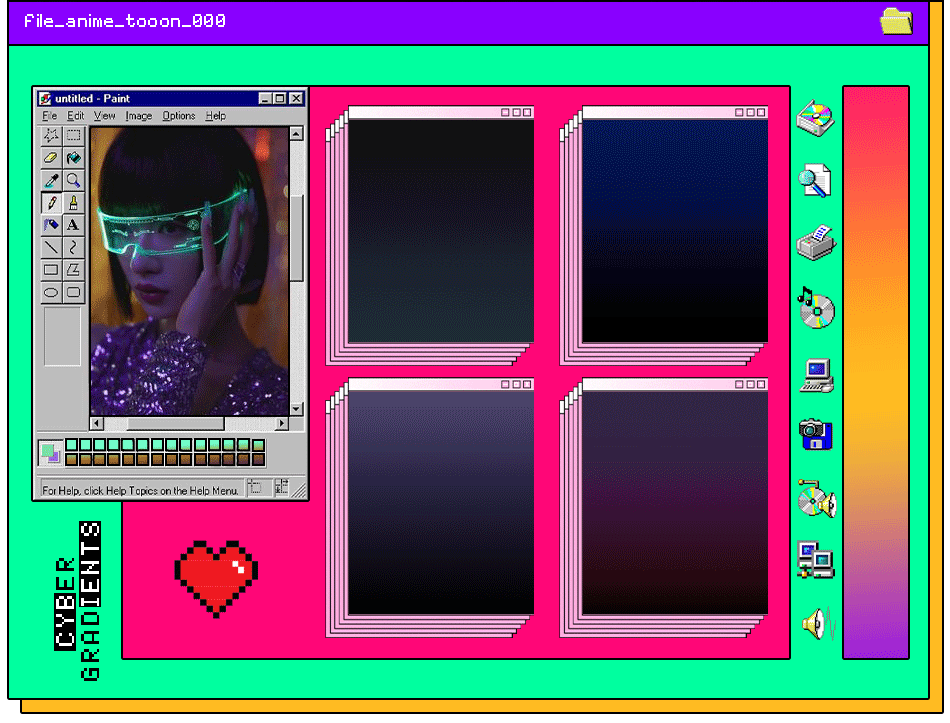The height and width of the screenshot is (723, 950).
Task: Click the speaker volume icon
Action: (x=818, y=623)
